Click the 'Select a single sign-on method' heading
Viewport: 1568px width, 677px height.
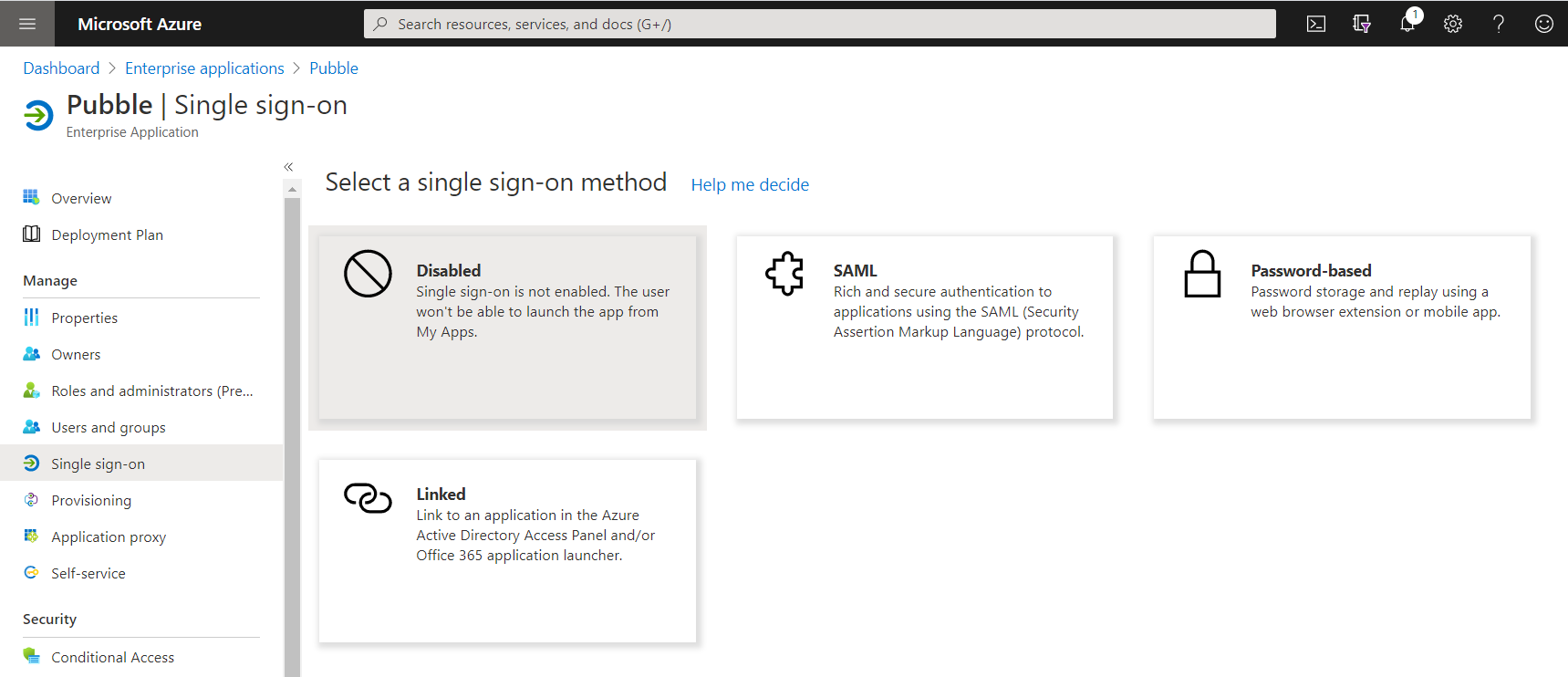pyautogui.click(x=496, y=182)
